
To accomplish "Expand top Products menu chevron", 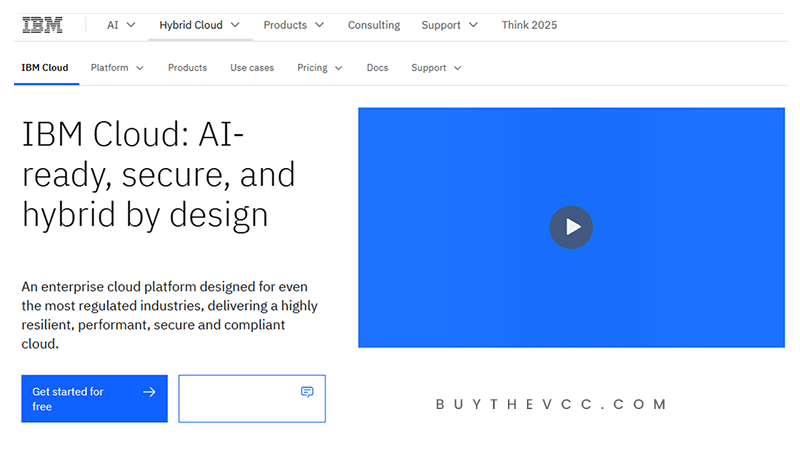I will click(319, 25).
